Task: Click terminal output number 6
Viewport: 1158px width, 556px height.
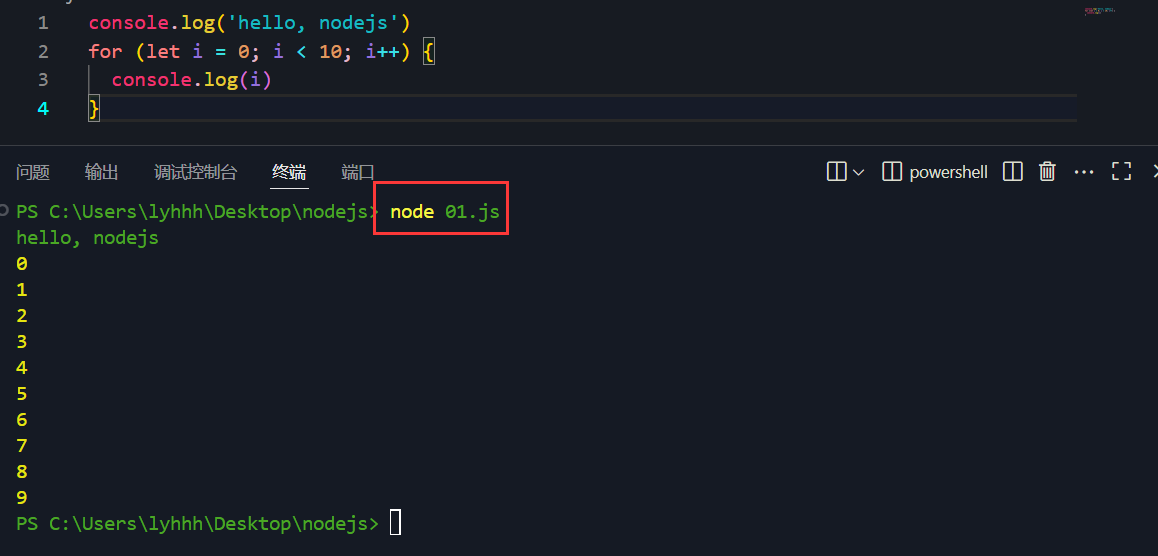Action: (x=21, y=420)
